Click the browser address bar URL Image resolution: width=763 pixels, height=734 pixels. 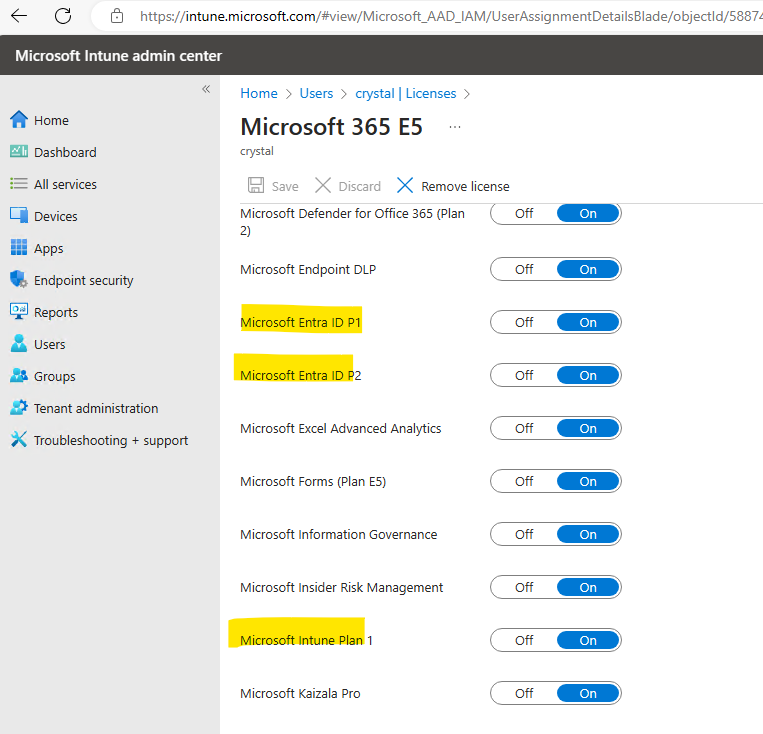pyautogui.click(x=451, y=17)
